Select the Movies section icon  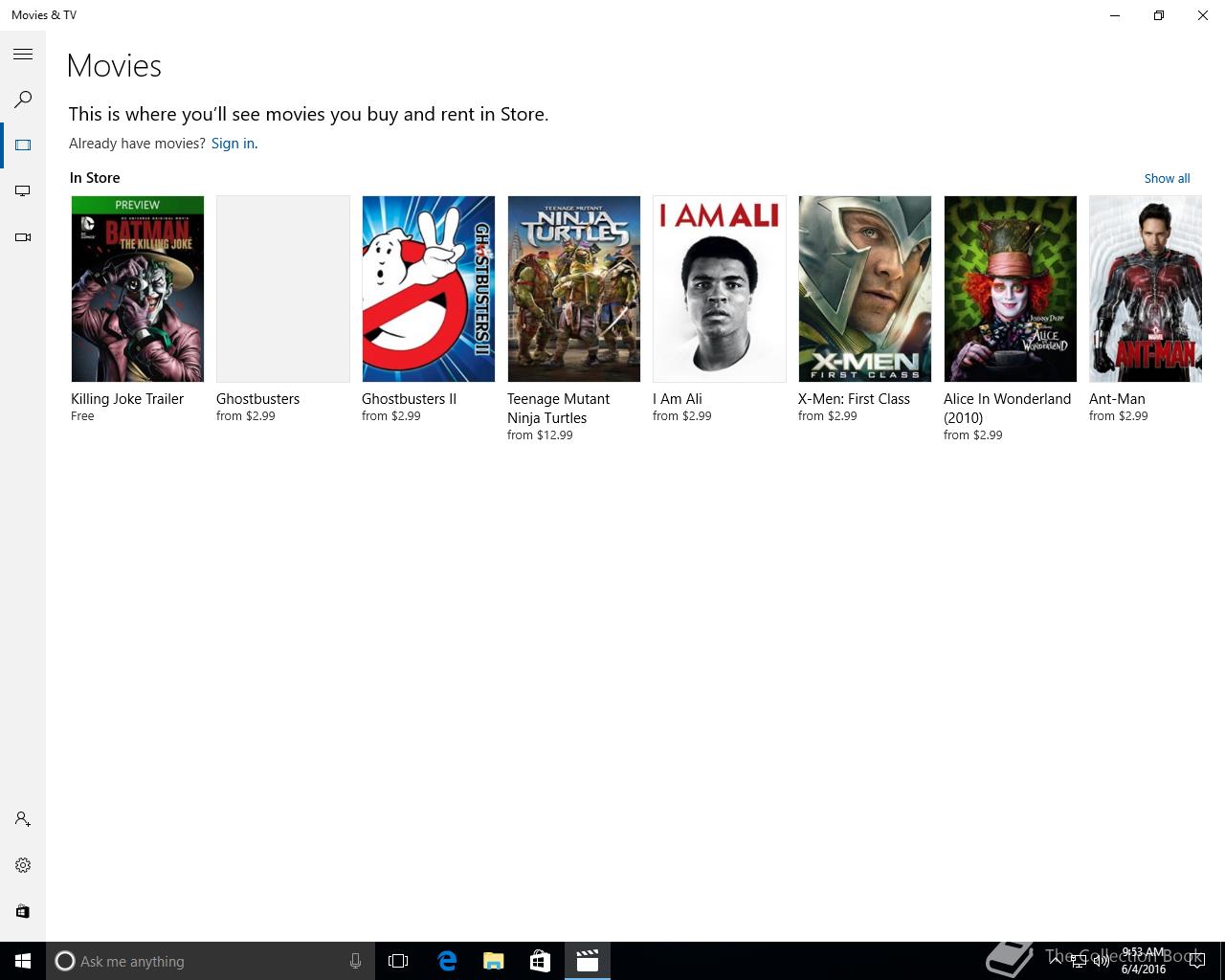pyautogui.click(x=23, y=145)
